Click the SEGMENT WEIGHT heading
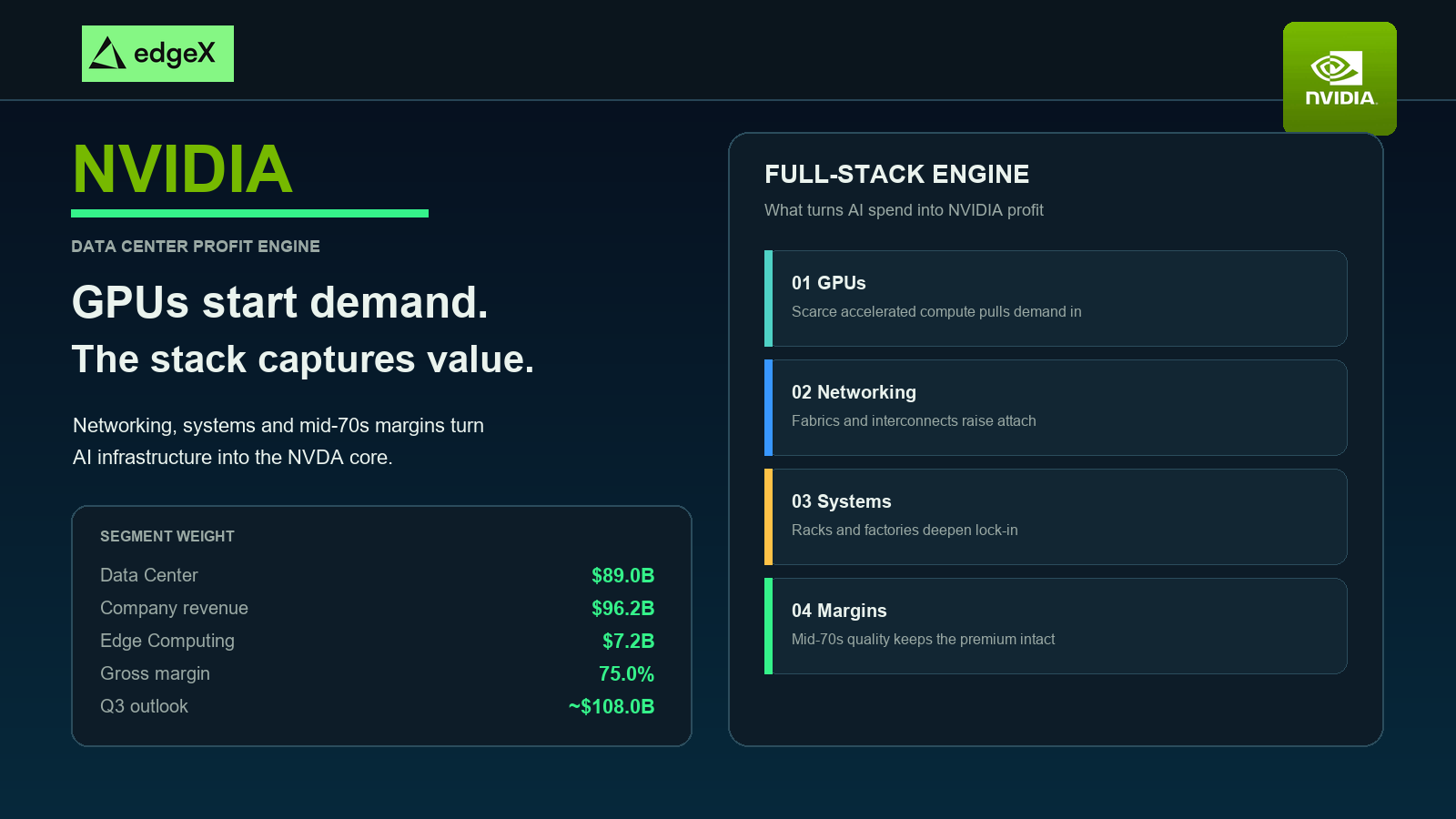This screenshot has width=1456, height=819. pyautogui.click(x=167, y=536)
